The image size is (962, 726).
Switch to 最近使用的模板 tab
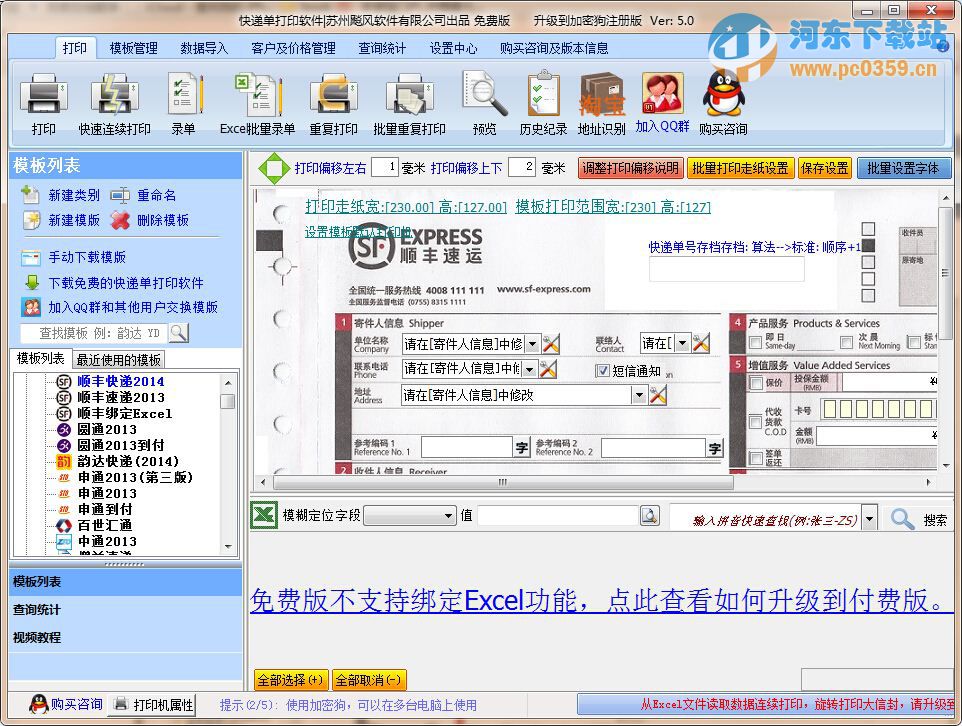click(x=119, y=359)
